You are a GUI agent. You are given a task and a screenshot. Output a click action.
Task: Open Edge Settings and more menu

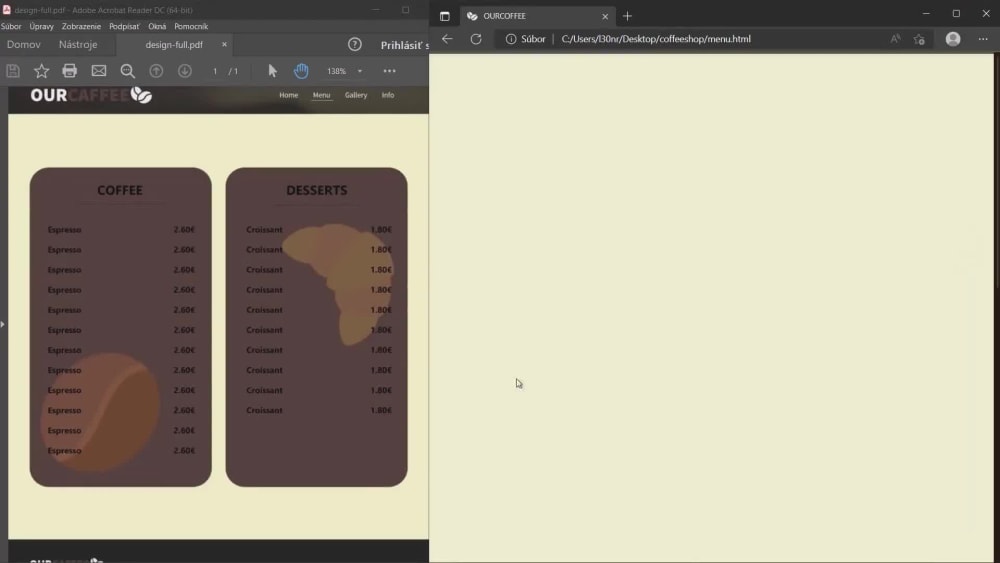pyautogui.click(x=983, y=39)
